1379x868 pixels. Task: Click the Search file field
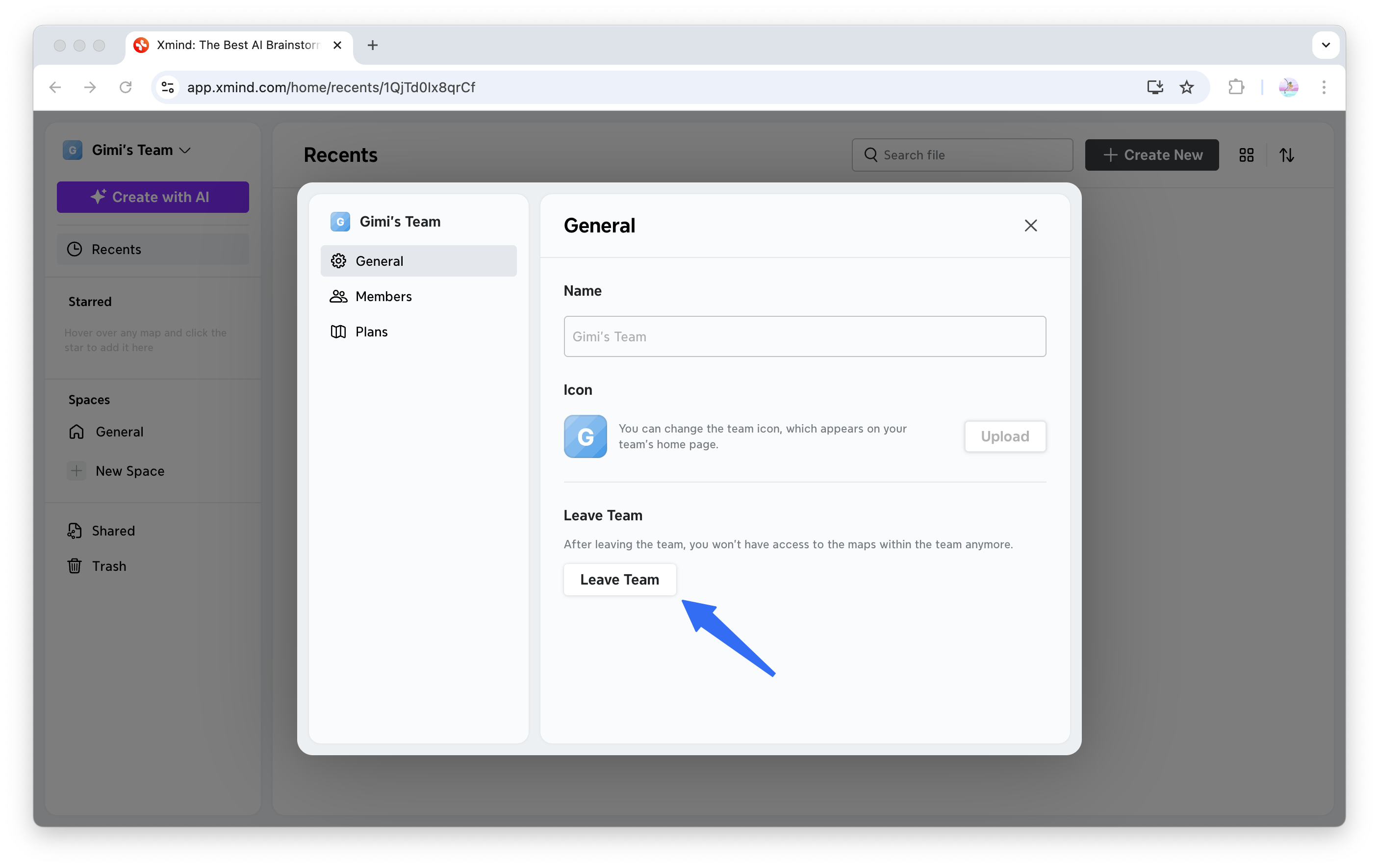[x=962, y=154]
